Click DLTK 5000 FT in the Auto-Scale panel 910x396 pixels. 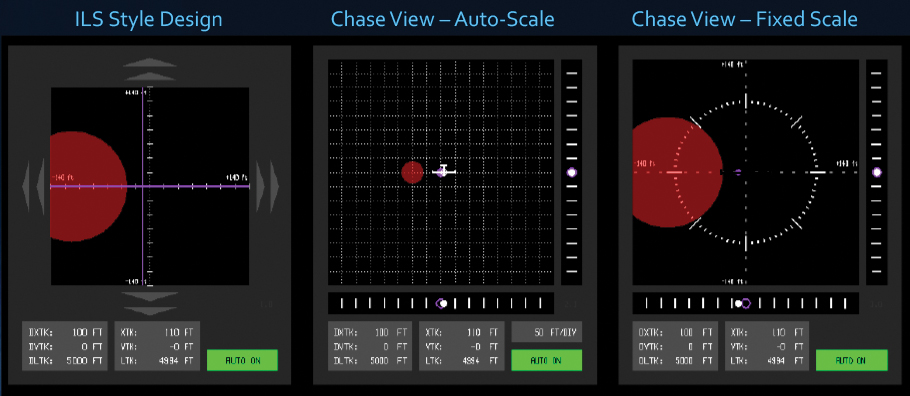[370, 361]
